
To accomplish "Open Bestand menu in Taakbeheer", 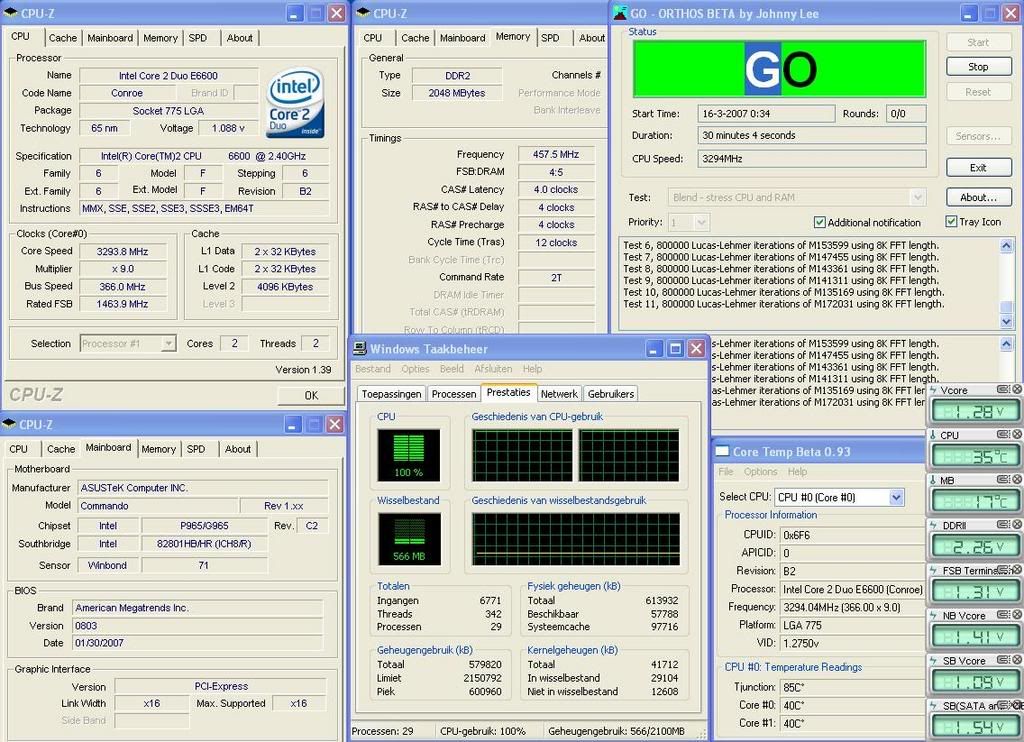I will click(x=373, y=368).
